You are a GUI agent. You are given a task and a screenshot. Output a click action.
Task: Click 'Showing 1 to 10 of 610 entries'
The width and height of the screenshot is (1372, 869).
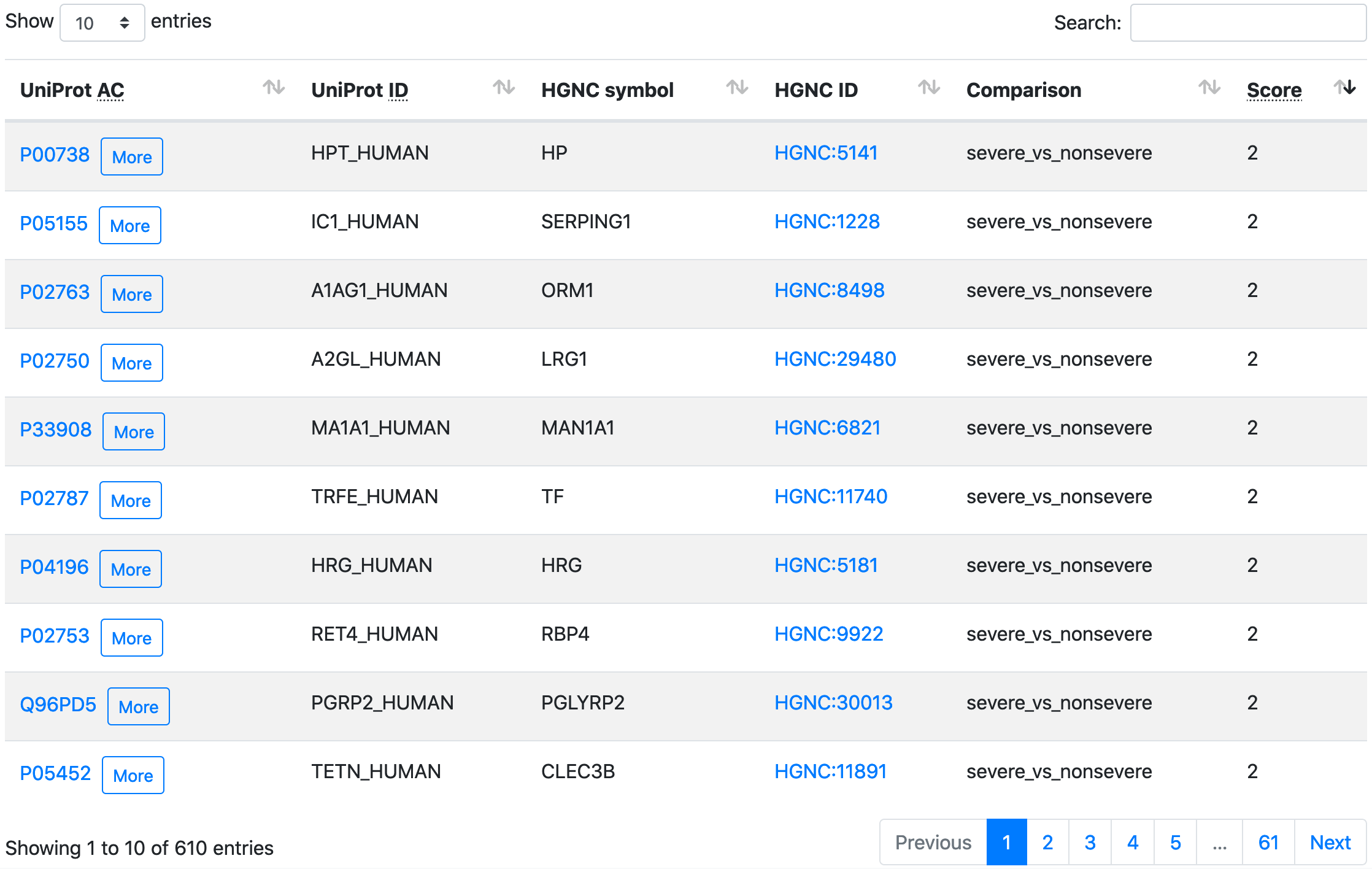pos(139,848)
